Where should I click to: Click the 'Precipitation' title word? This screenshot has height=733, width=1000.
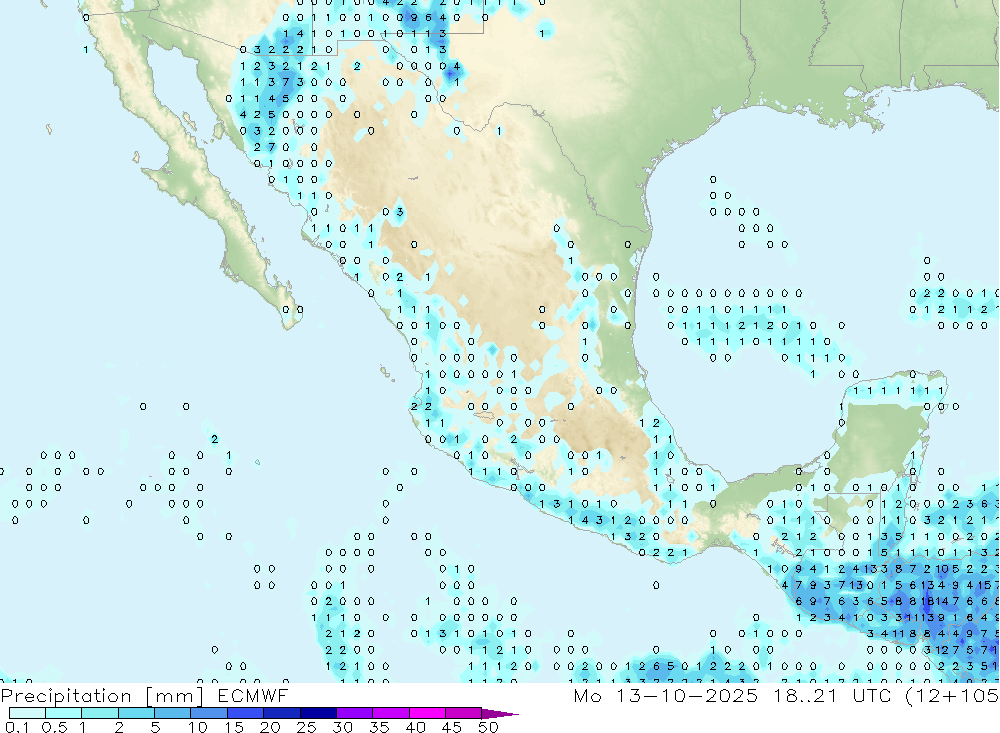(66, 696)
